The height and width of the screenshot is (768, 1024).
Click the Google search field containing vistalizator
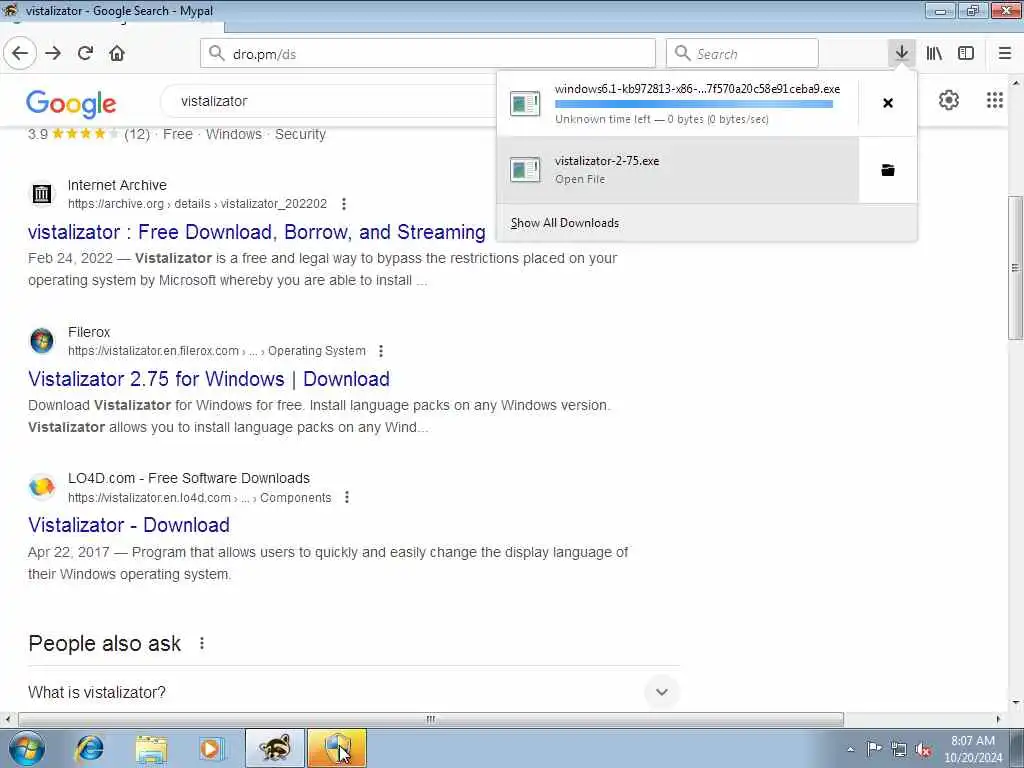pyautogui.click(x=327, y=101)
